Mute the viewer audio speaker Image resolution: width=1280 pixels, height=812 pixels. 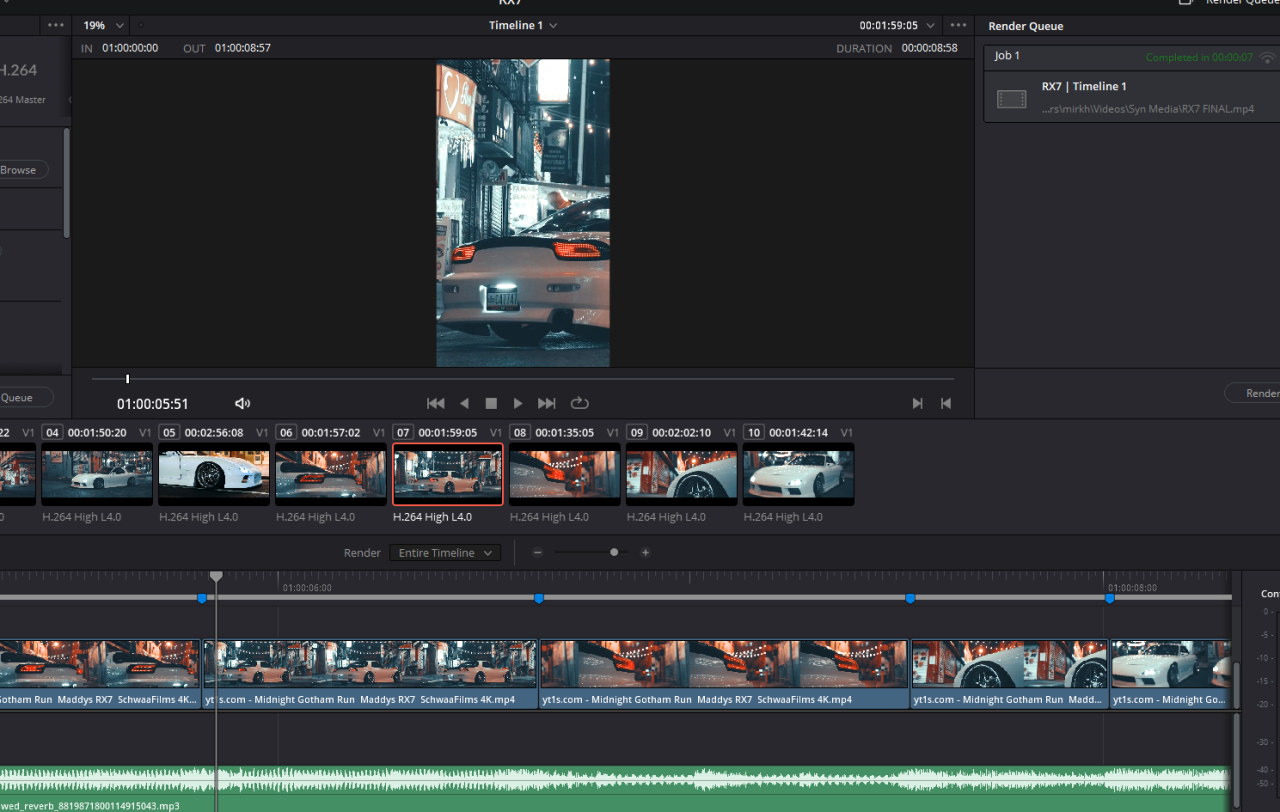[x=242, y=403]
